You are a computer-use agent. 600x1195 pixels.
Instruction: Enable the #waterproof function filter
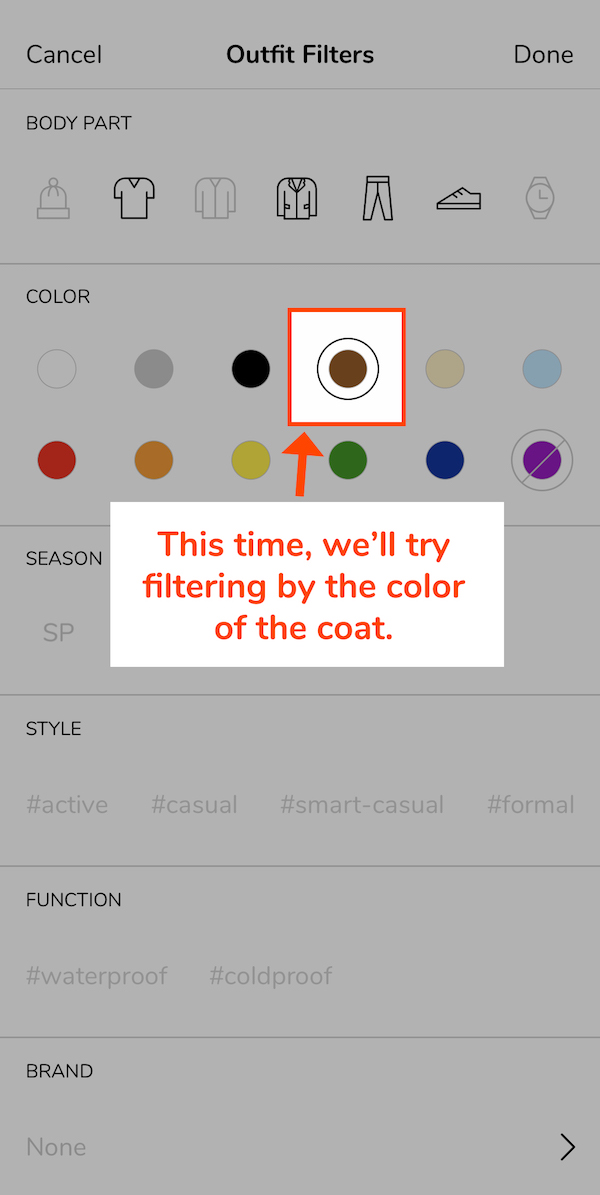[97, 975]
